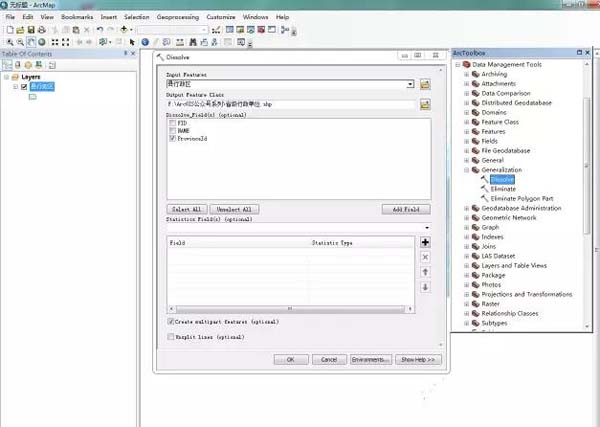The height and width of the screenshot is (427, 600).
Task: Add statistics field with plus icon
Action: (425, 242)
